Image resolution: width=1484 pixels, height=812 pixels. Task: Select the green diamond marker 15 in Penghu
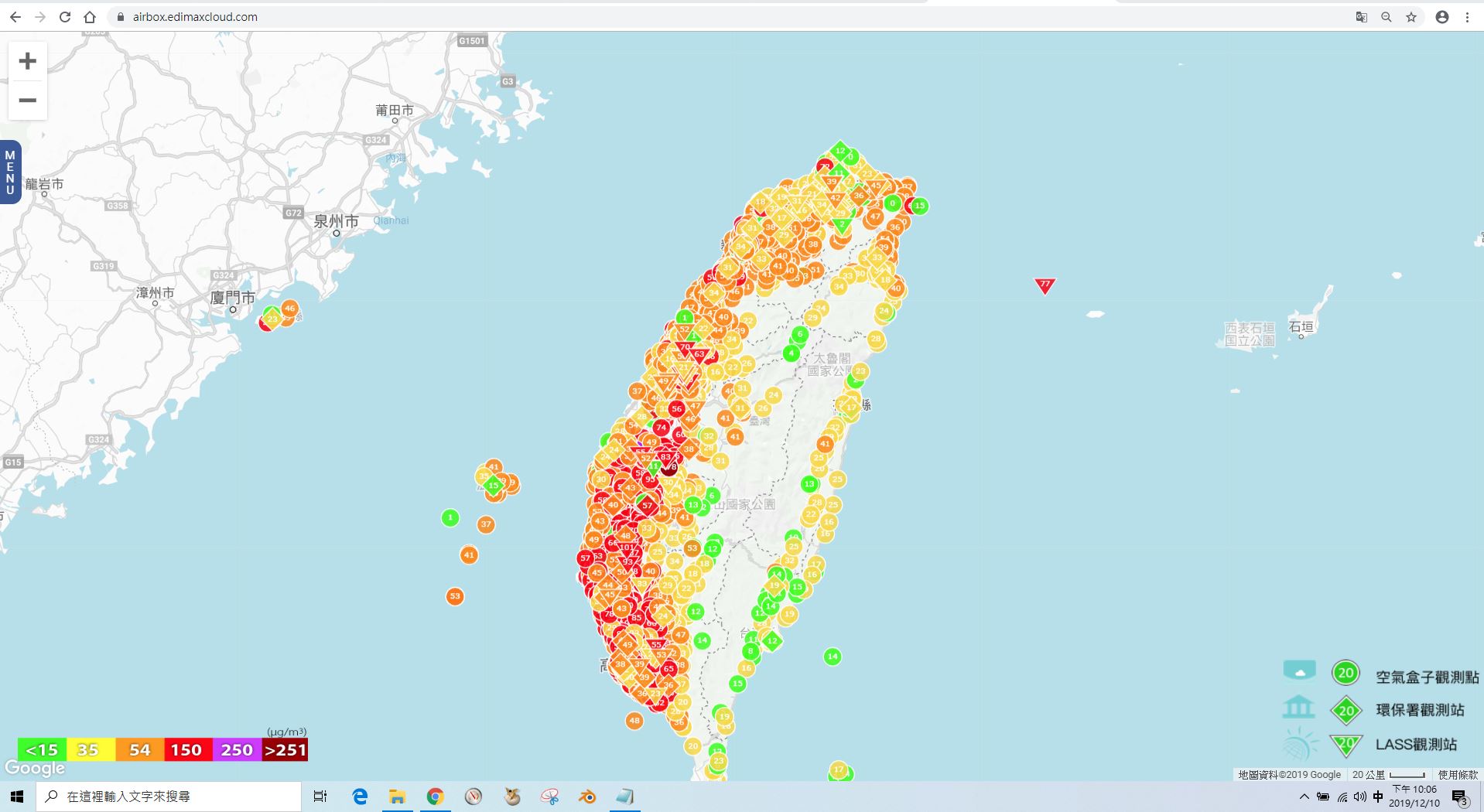[494, 486]
